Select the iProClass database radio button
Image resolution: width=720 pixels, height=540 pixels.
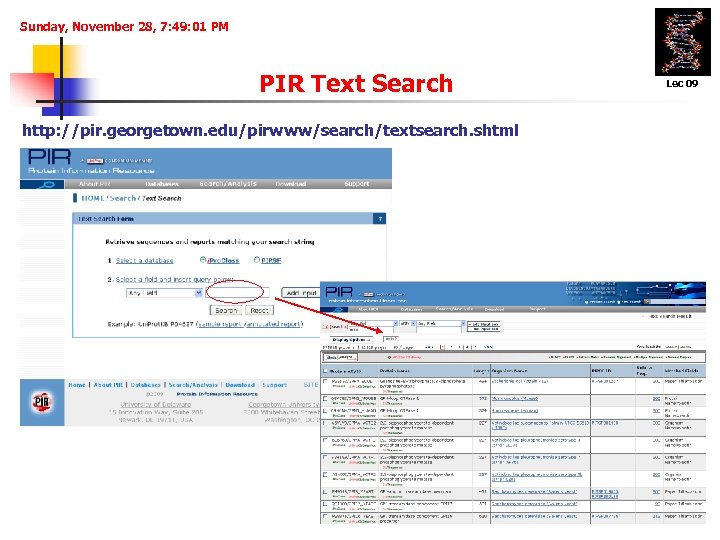click(x=202, y=260)
